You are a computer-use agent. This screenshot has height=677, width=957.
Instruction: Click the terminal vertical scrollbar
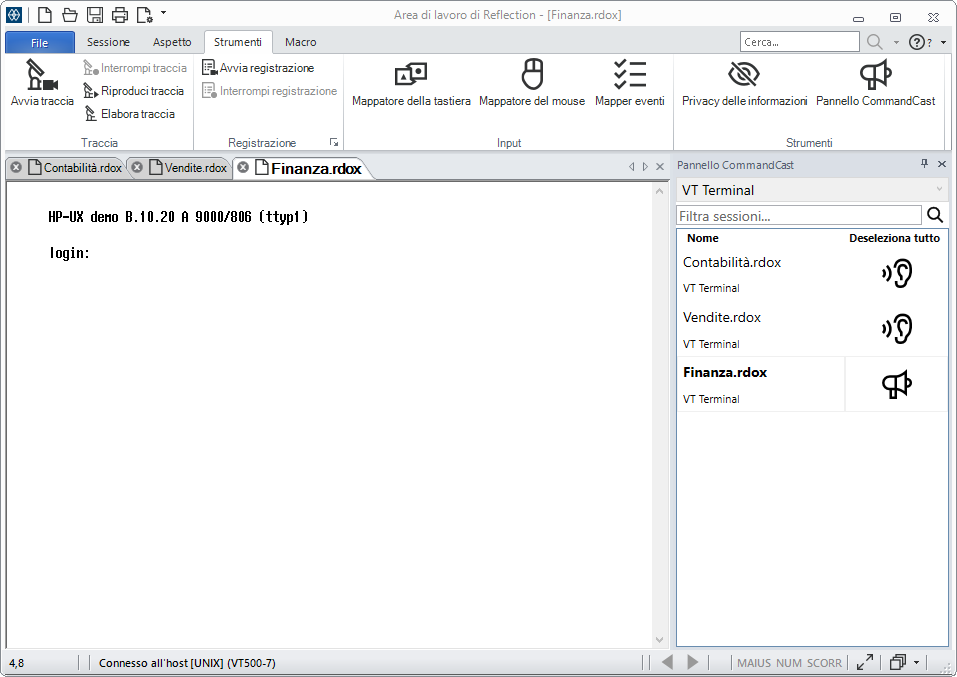(659, 410)
